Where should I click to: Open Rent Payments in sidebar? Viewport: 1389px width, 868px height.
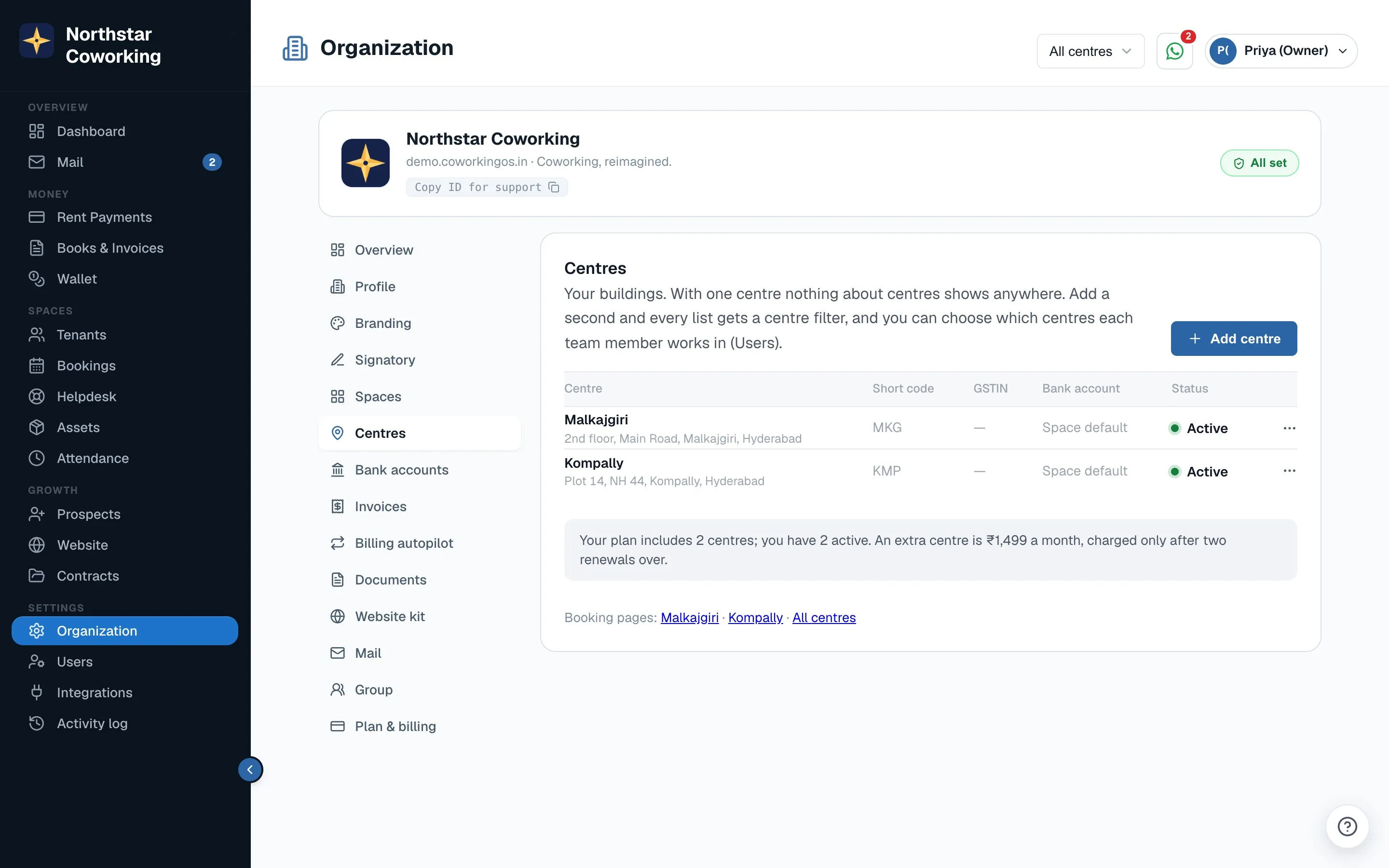click(125, 217)
